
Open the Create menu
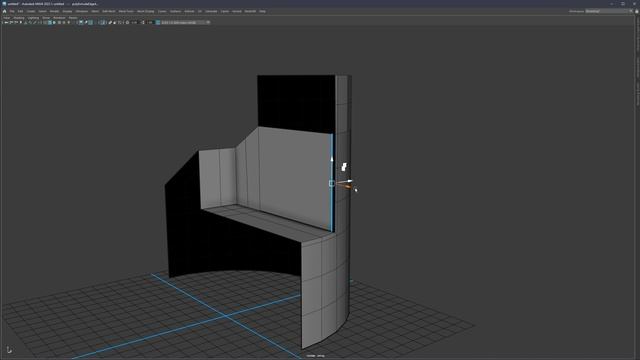pyautogui.click(x=31, y=11)
